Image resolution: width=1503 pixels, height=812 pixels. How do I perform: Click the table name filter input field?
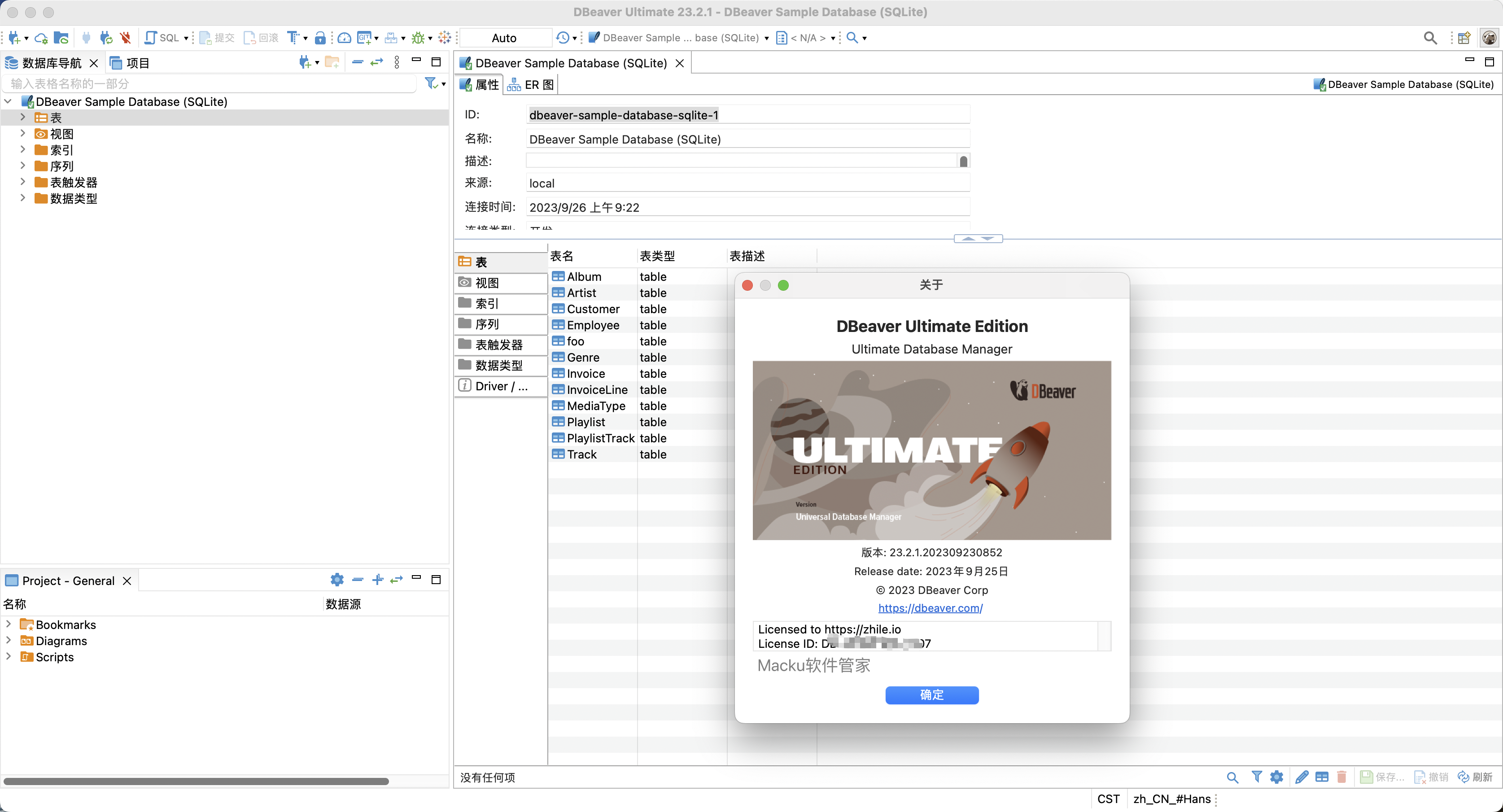[210, 84]
